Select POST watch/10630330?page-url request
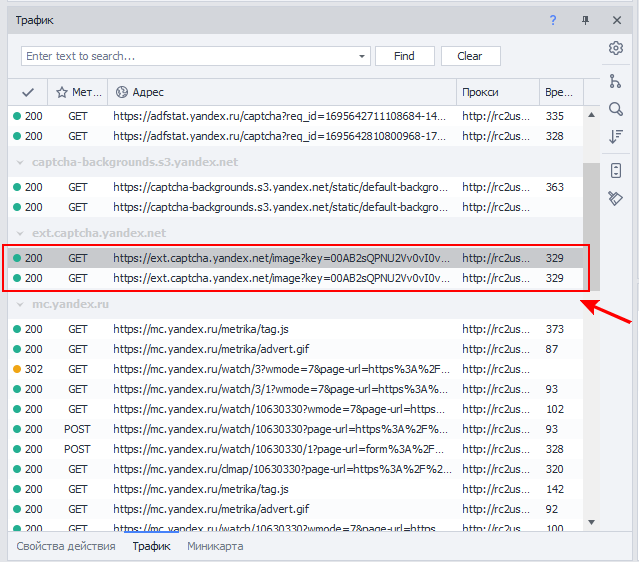Viewport: 639px width, 562px height. 295,429
